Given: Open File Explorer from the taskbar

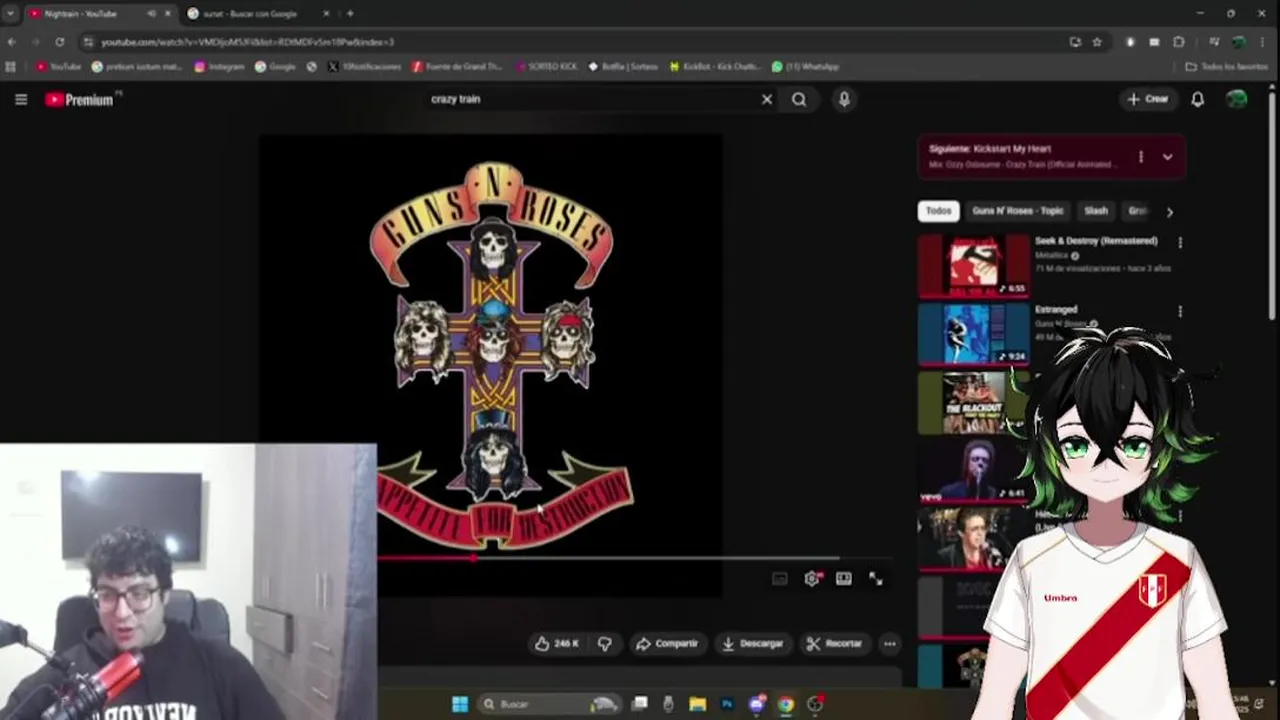Looking at the screenshot, I should tap(697, 704).
